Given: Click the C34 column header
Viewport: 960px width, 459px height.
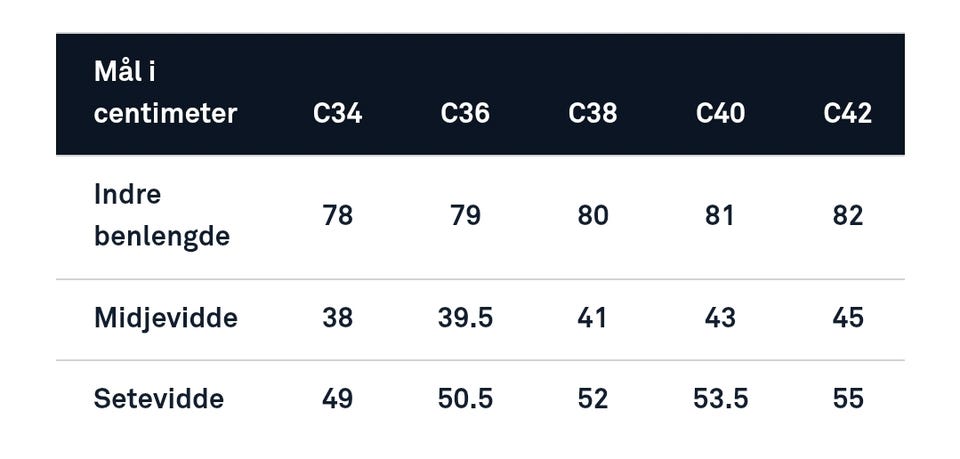Looking at the screenshot, I should [337, 113].
